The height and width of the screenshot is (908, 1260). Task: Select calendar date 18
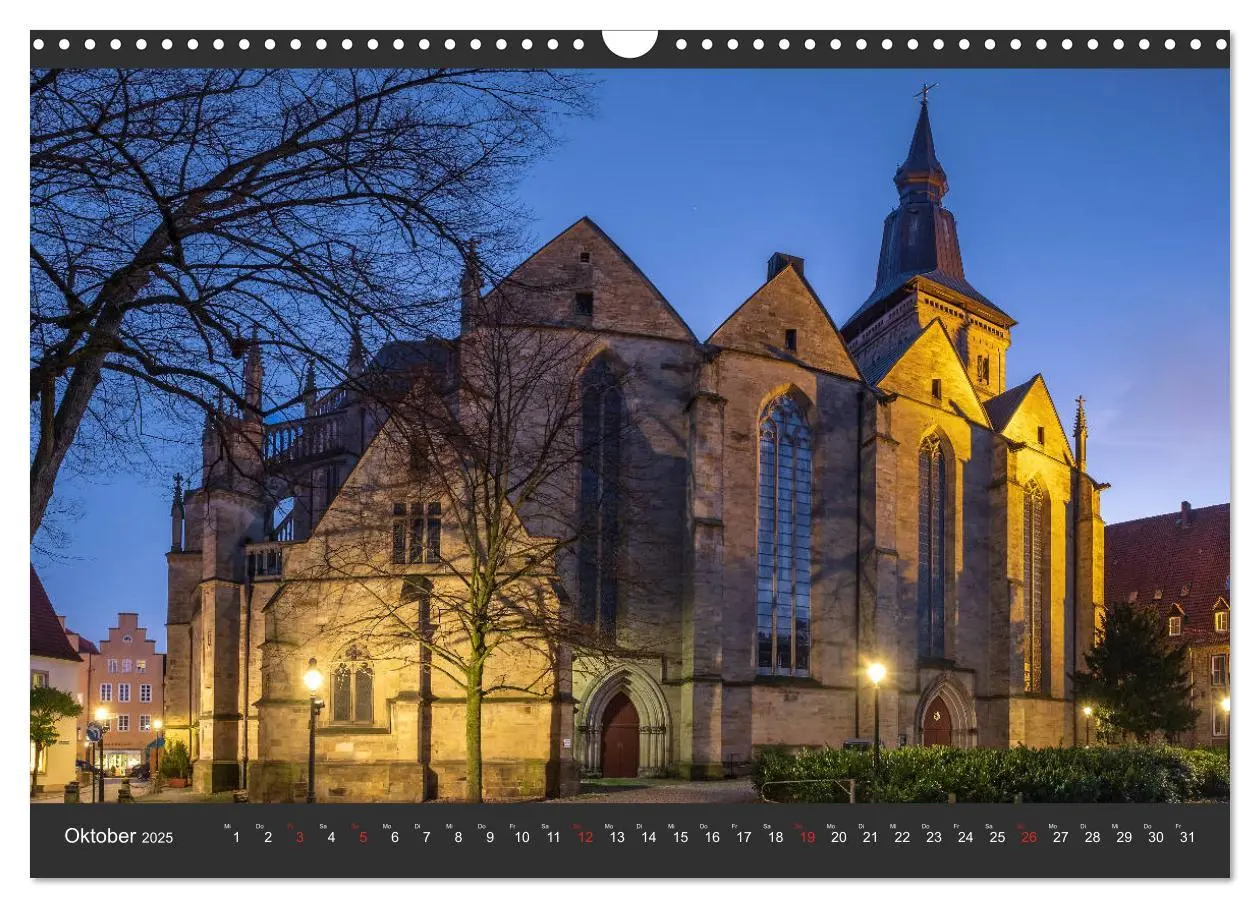coord(775,838)
